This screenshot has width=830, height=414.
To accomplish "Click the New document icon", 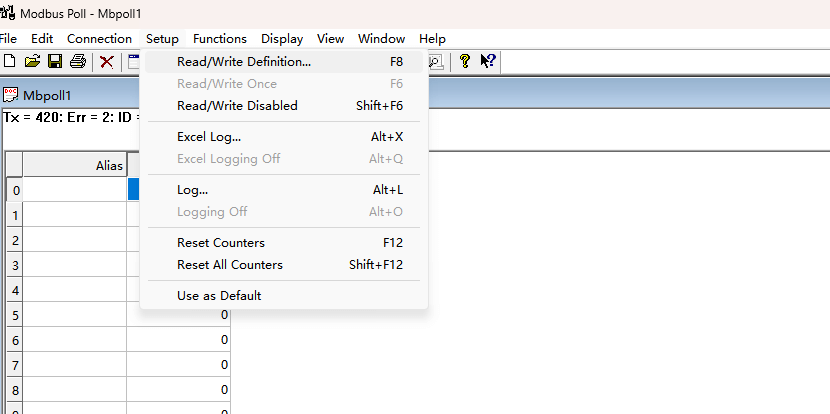I will [10, 62].
